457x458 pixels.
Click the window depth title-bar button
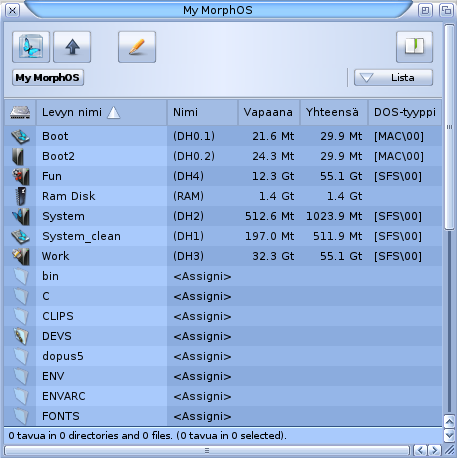[x=446, y=10]
